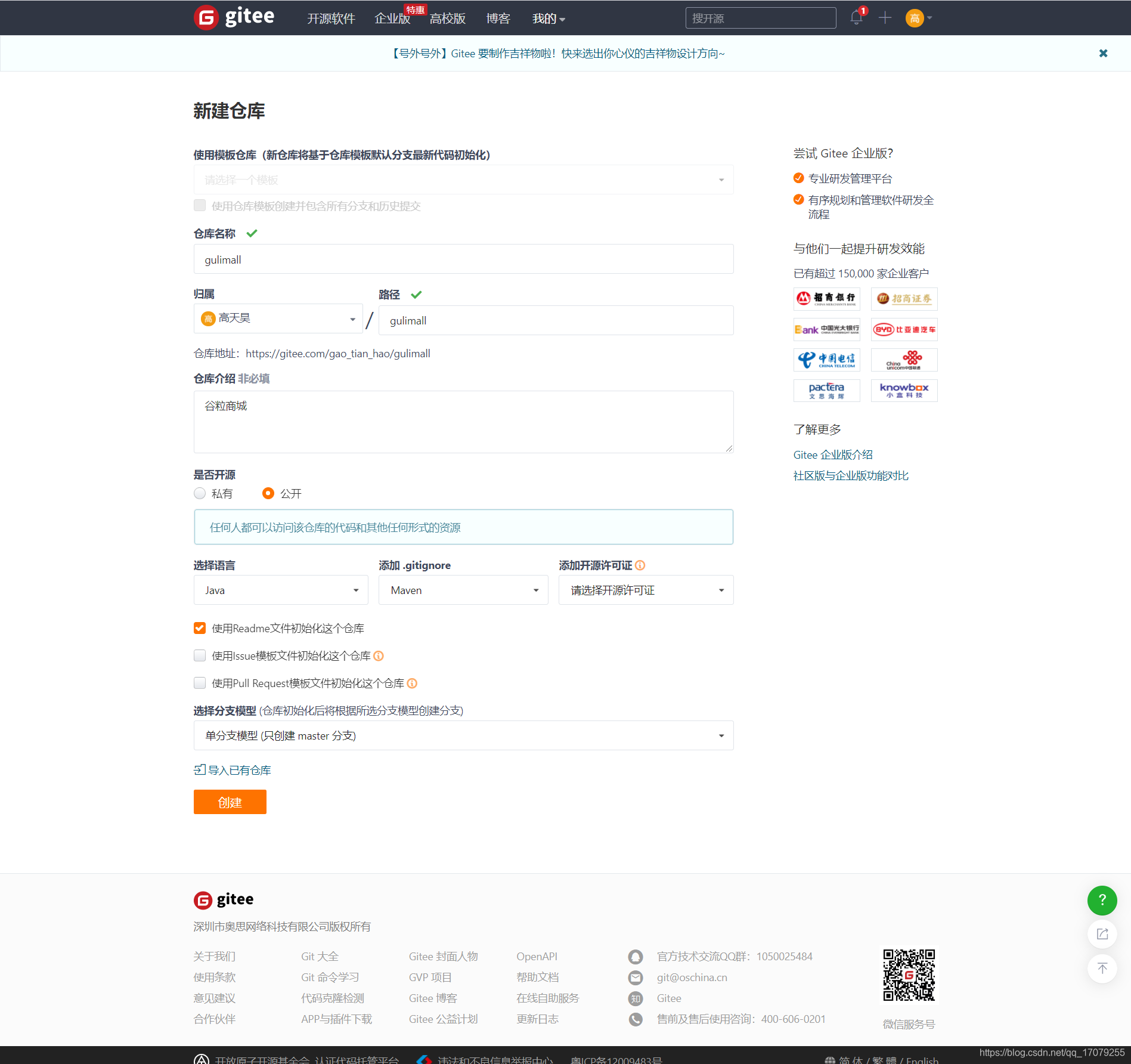Open the footer 关于我们 link
Screen dimensions: 1131x1064
click(215, 957)
